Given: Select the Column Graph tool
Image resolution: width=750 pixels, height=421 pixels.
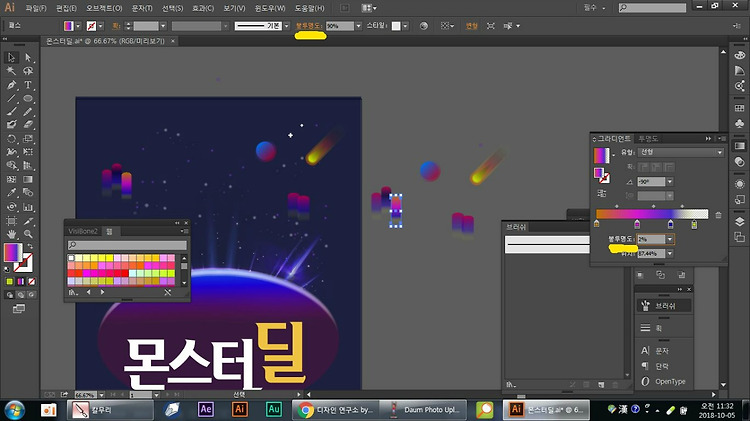Looking at the screenshot, I should click(28, 207).
